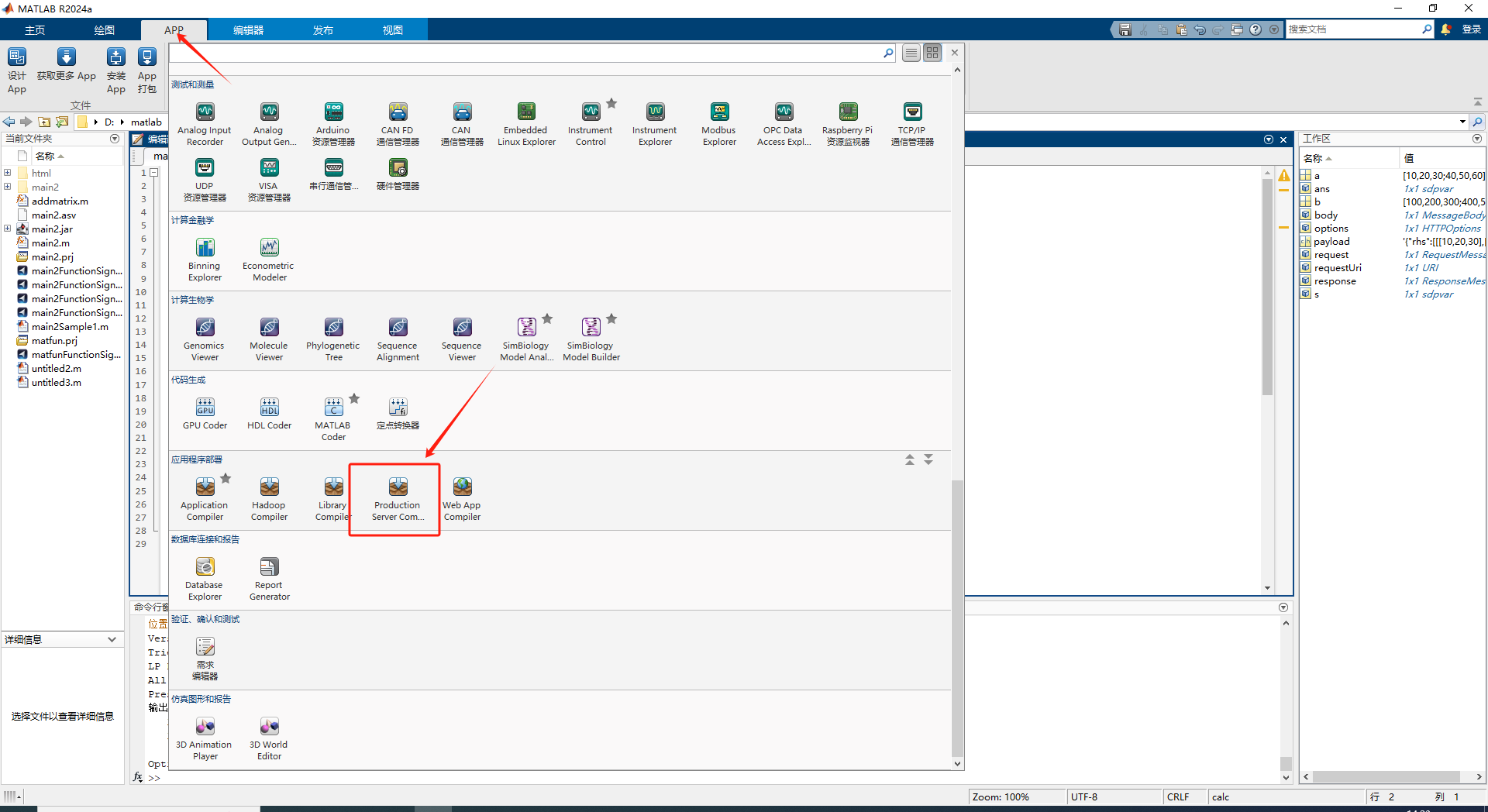1488x812 pixels.
Task: Launch the MATLAB Coder app
Action: pos(333,419)
